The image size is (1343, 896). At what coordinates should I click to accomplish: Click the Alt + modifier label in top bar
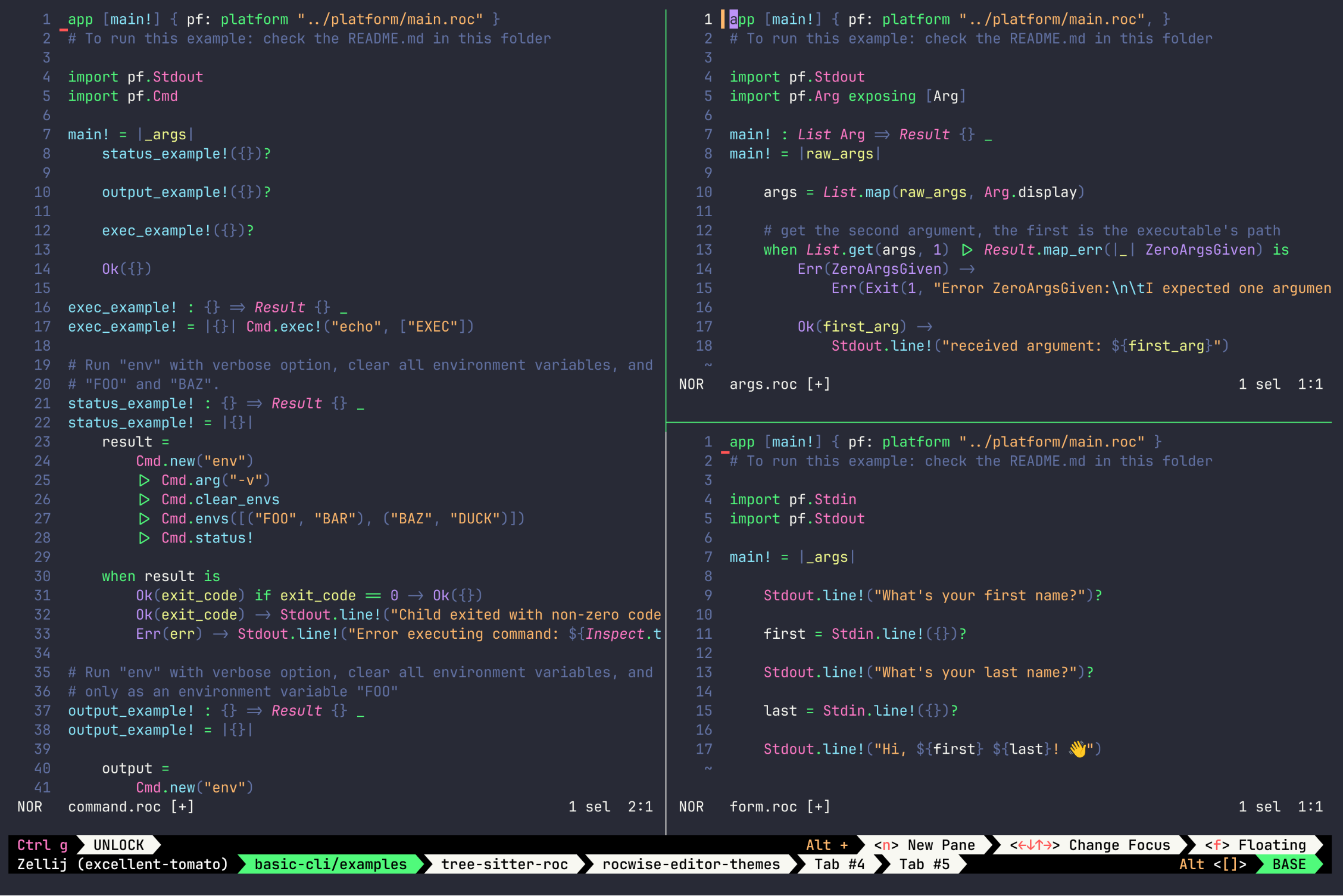coord(827,845)
